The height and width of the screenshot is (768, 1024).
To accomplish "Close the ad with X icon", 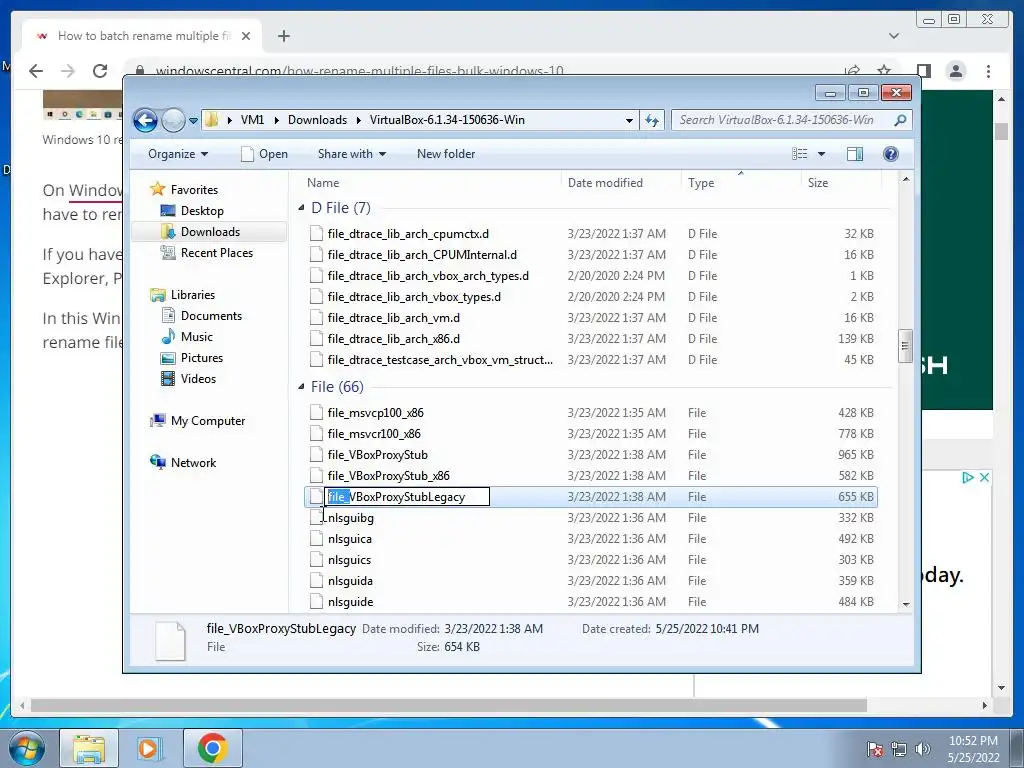I will click(984, 477).
